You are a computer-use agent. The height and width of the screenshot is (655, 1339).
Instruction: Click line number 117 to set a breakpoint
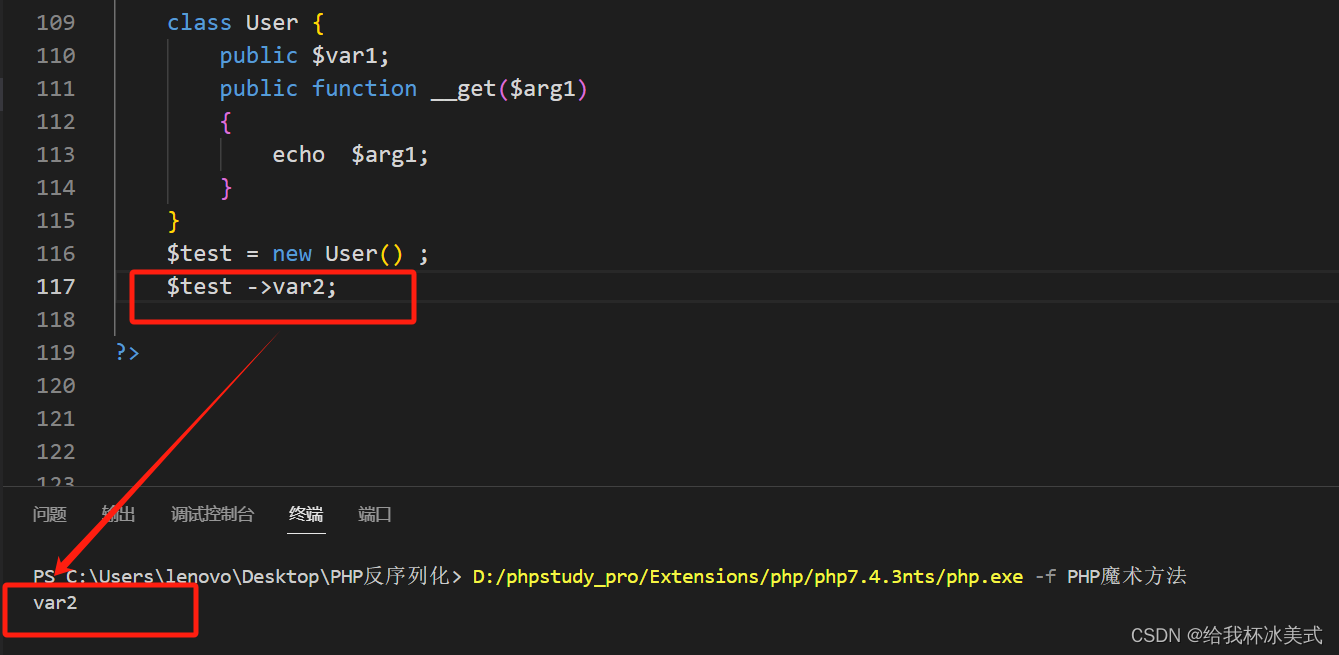56,286
